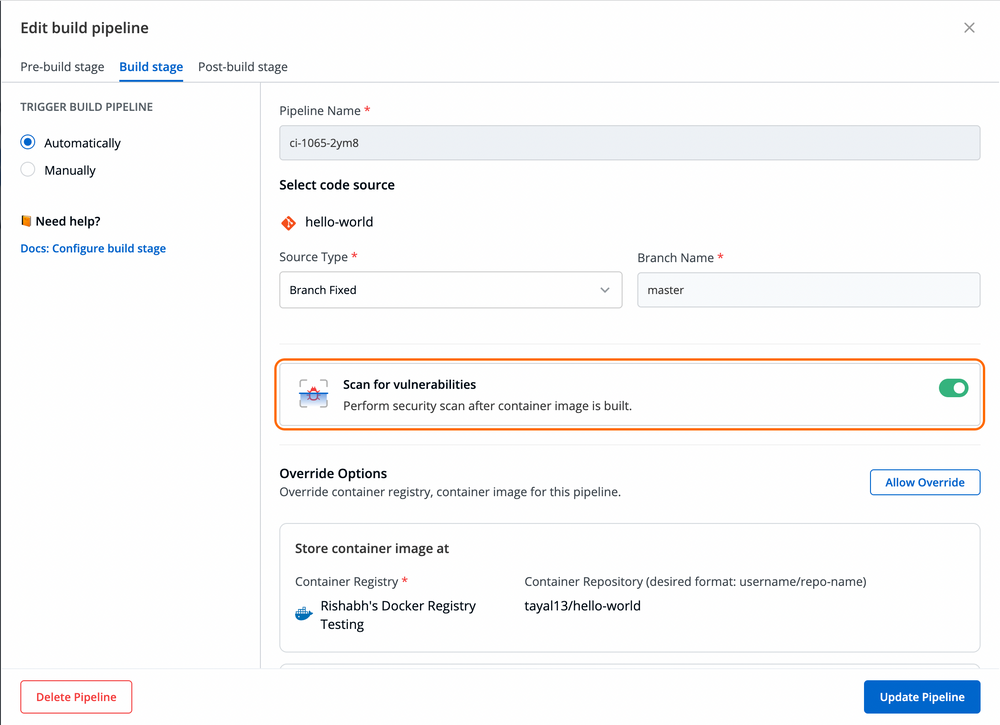This screenshot has height=725, width=1000.
Task: Select the Build stage tab
Action: click(151, 67)
